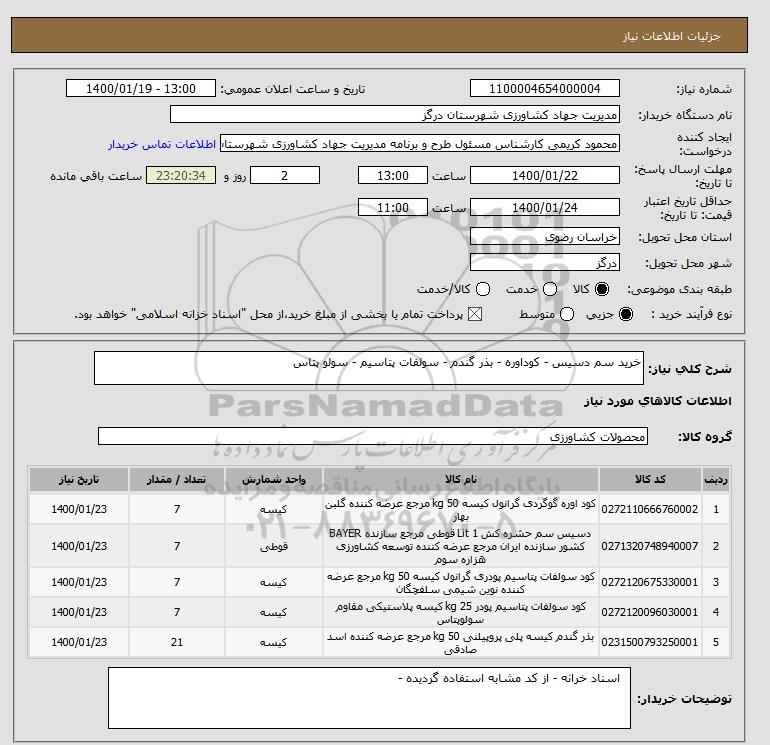
Task: Click the wheat seed item name
Action: [461, 642]
